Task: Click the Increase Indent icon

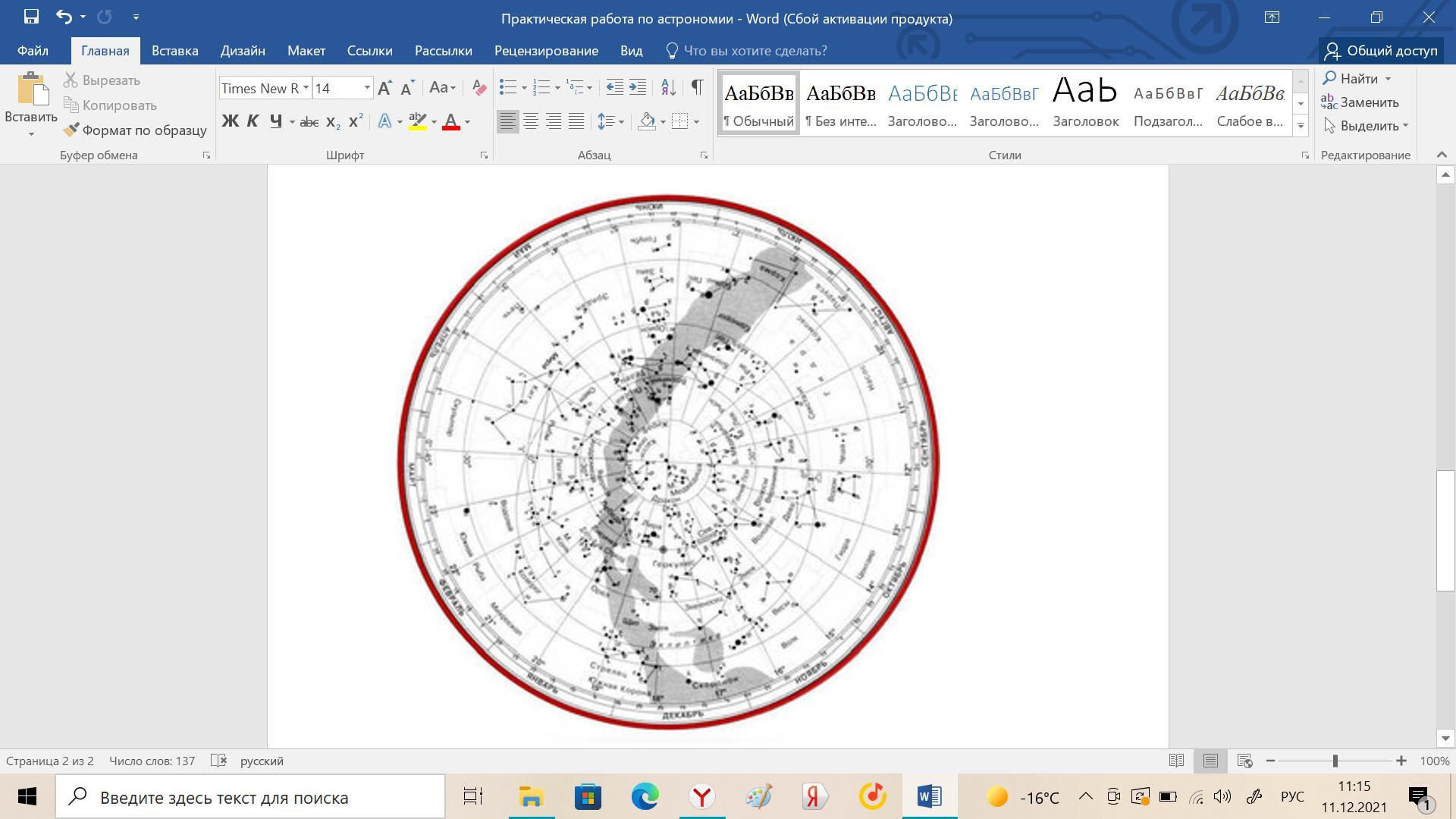Action: pos(638,87)
